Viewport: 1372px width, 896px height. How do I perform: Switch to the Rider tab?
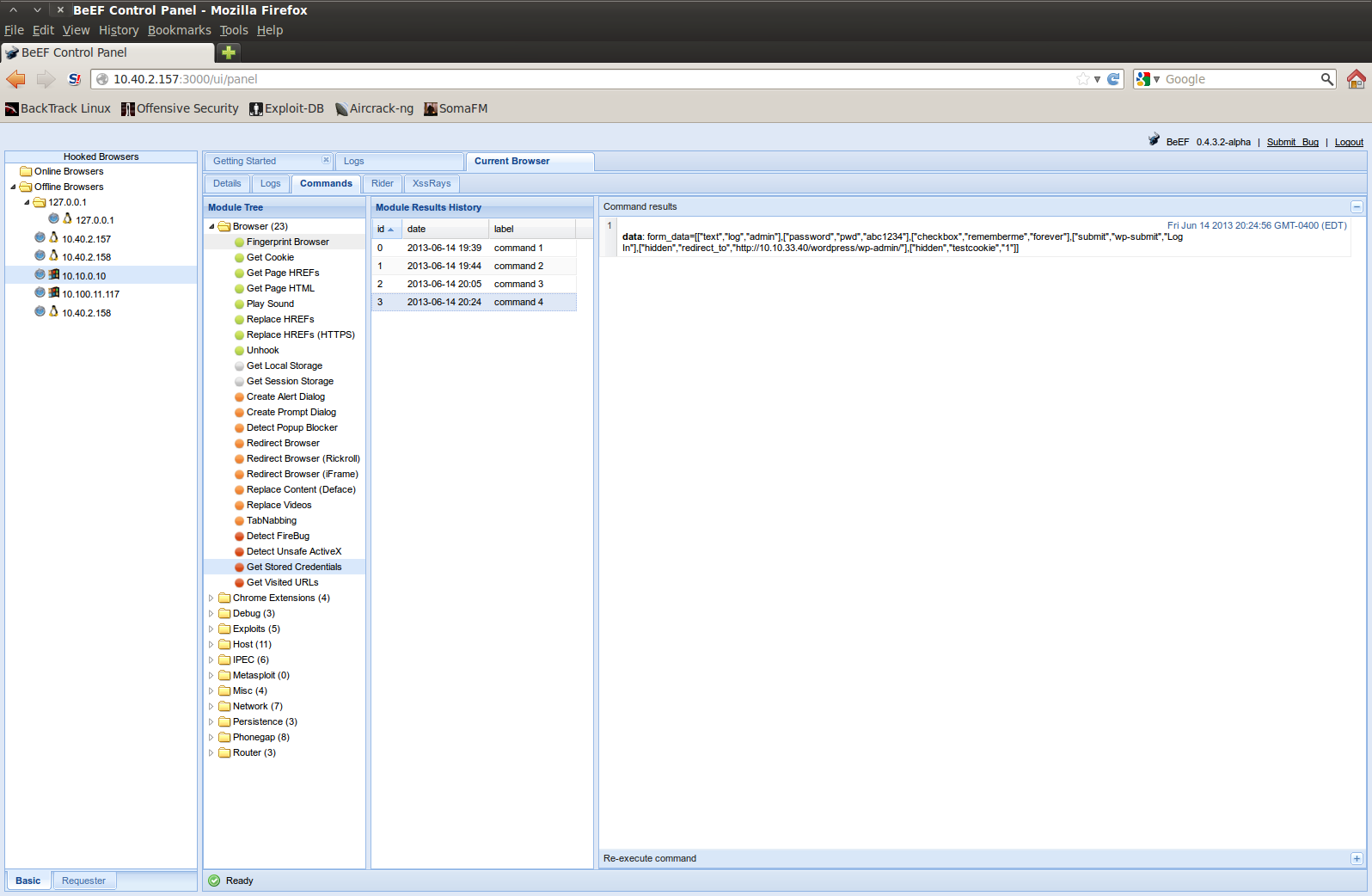click(x=383, y=183)
